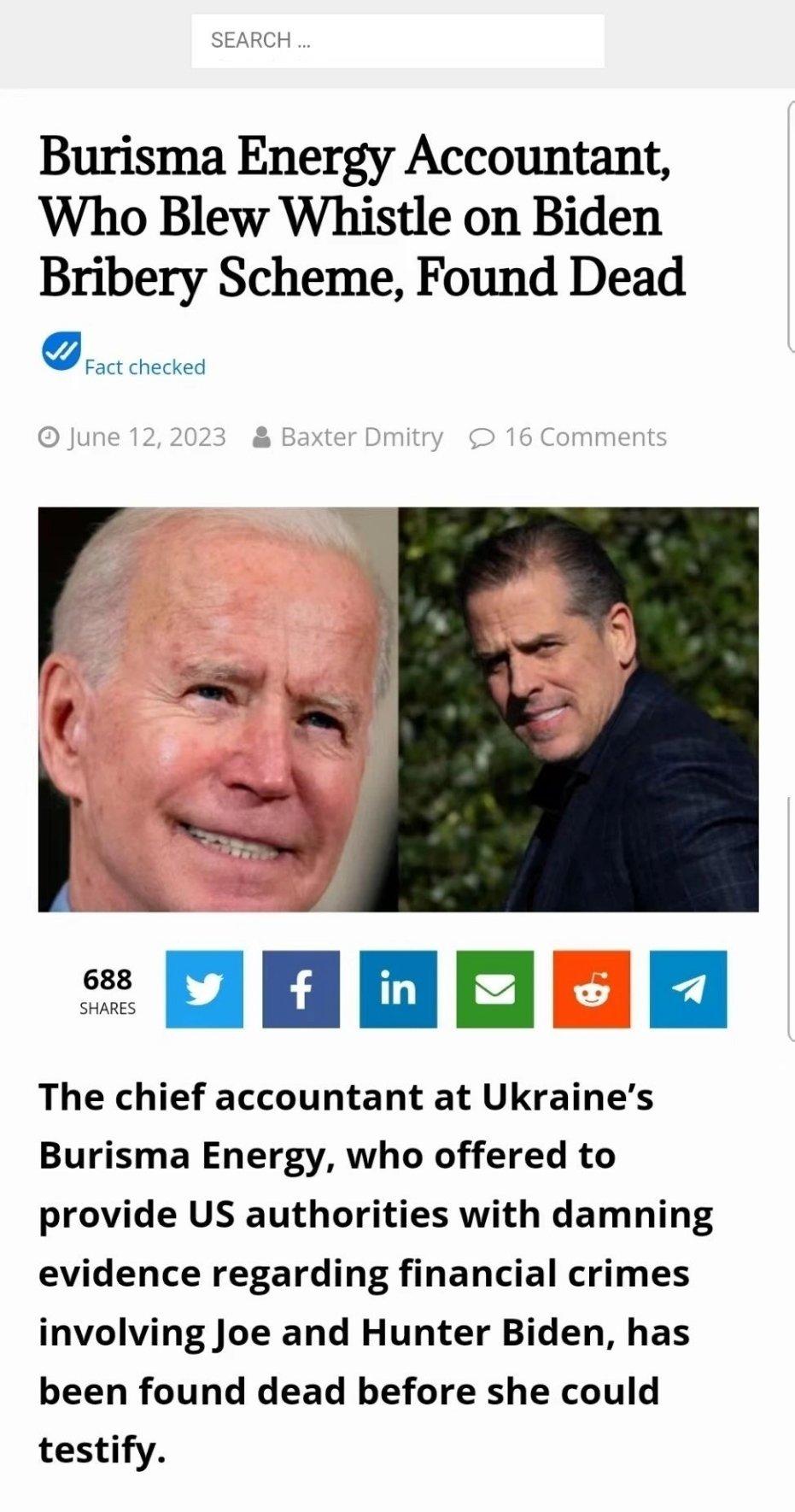Share article on Reddit
Viewport: 795px width, 1512px height.
(x=592, y=988)
